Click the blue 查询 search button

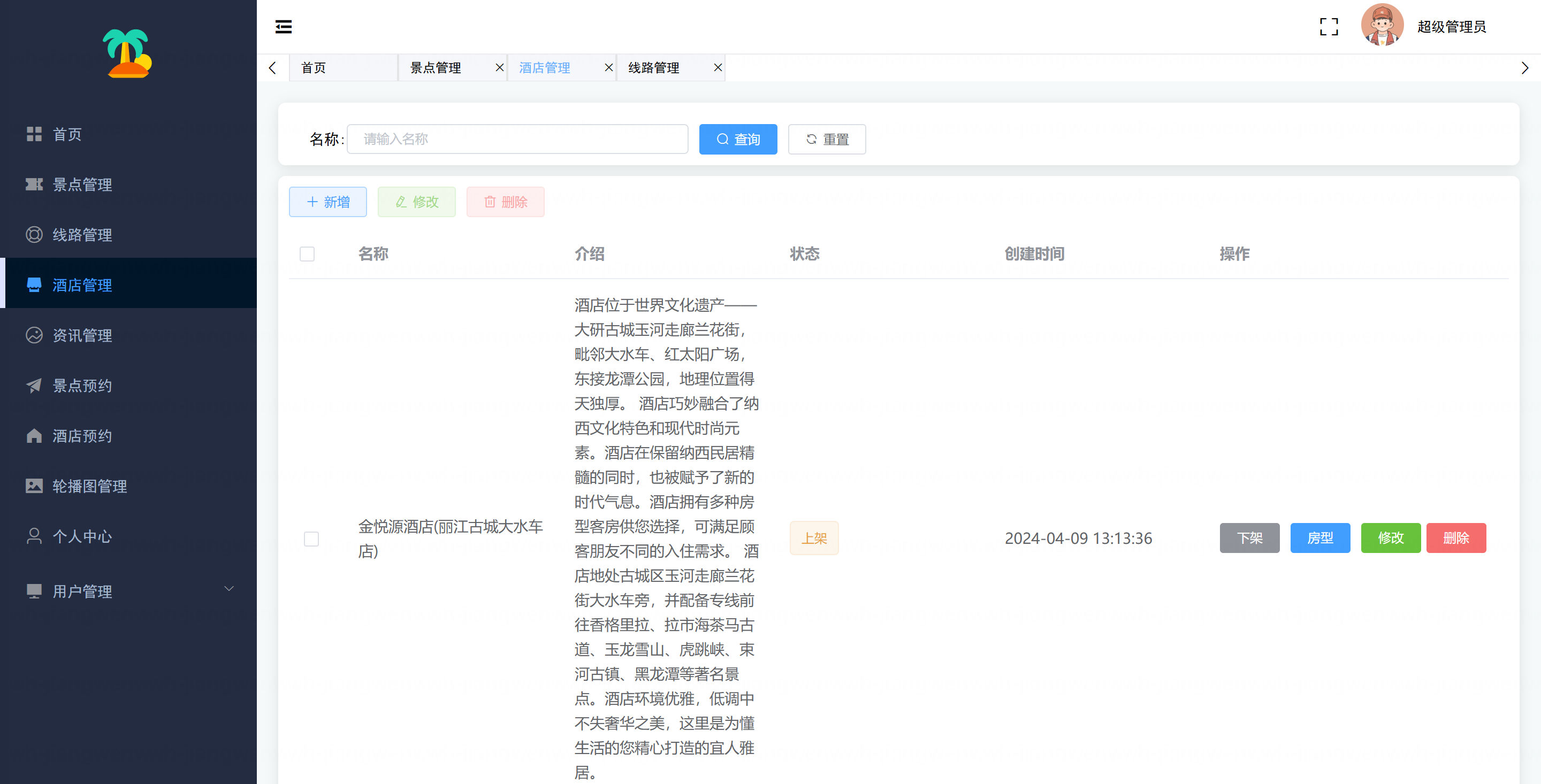738,139
